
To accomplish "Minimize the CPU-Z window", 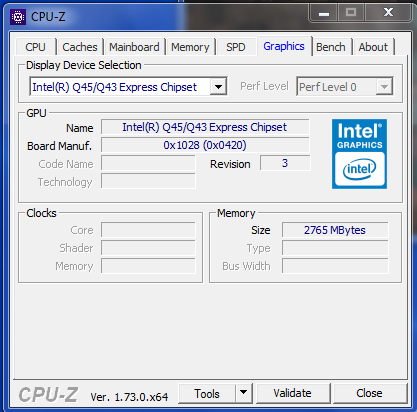I will point(324,13).
